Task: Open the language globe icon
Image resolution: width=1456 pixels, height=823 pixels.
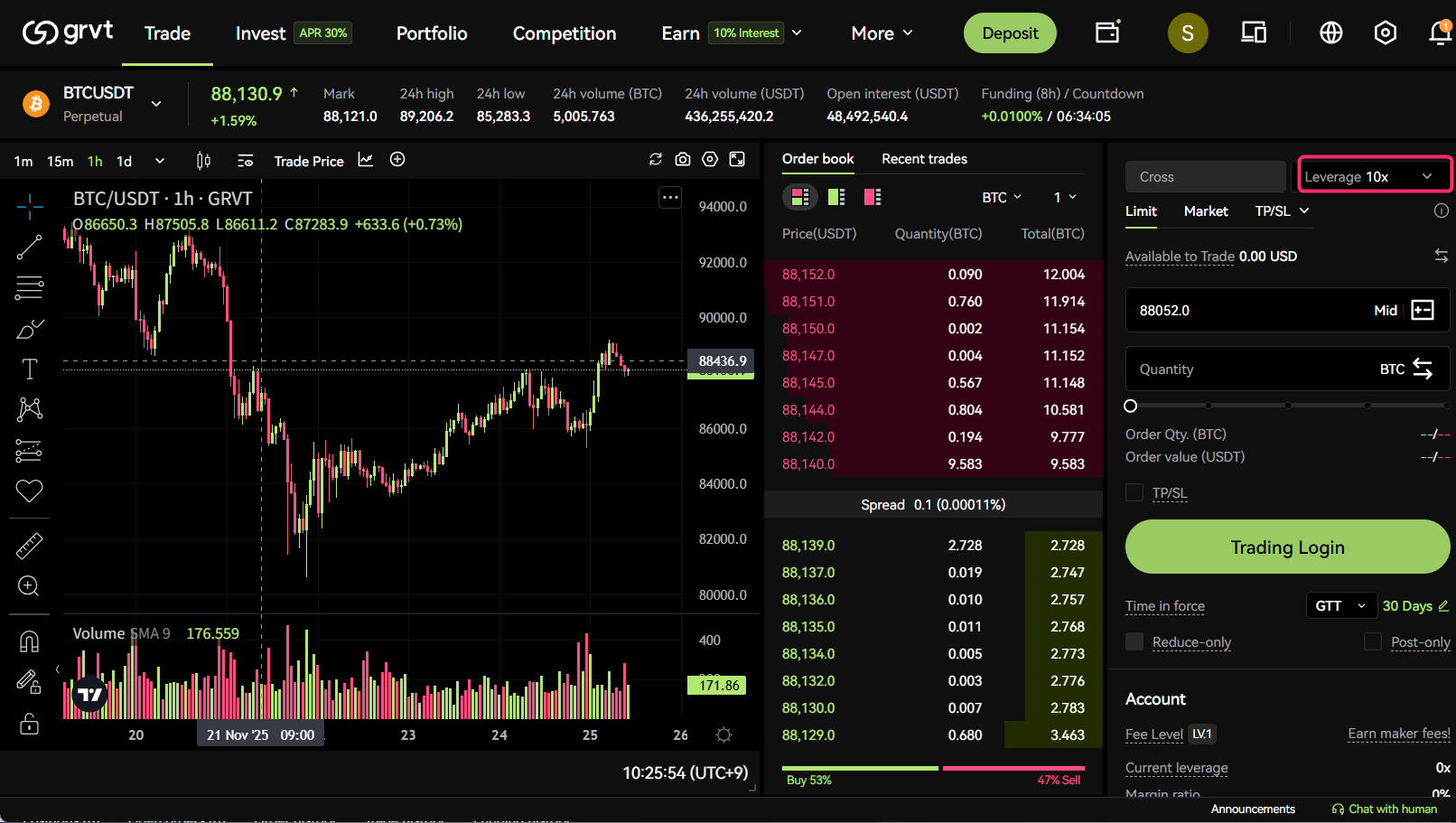Action: click(1330, 33)
